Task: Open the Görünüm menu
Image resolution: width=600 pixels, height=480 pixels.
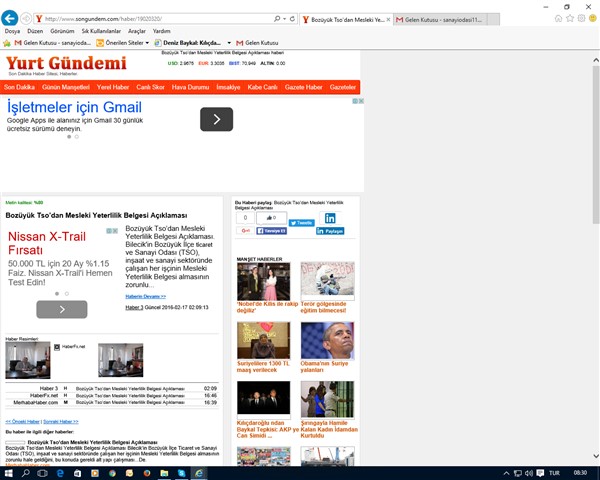Action: (x=62, y=31)
